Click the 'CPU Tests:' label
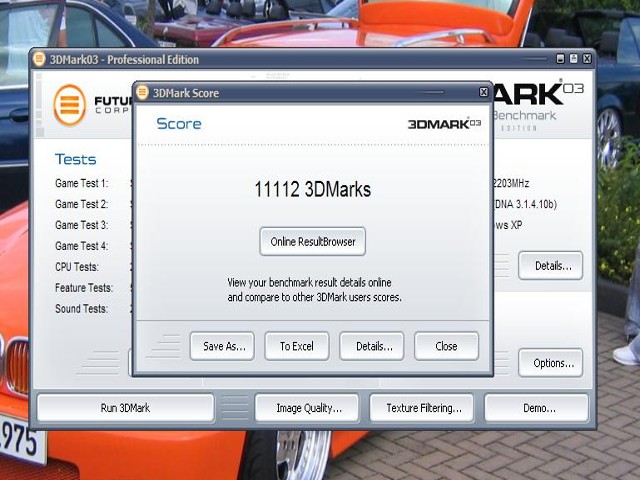This screenshot has width=640, height=480. click(77, 267)
